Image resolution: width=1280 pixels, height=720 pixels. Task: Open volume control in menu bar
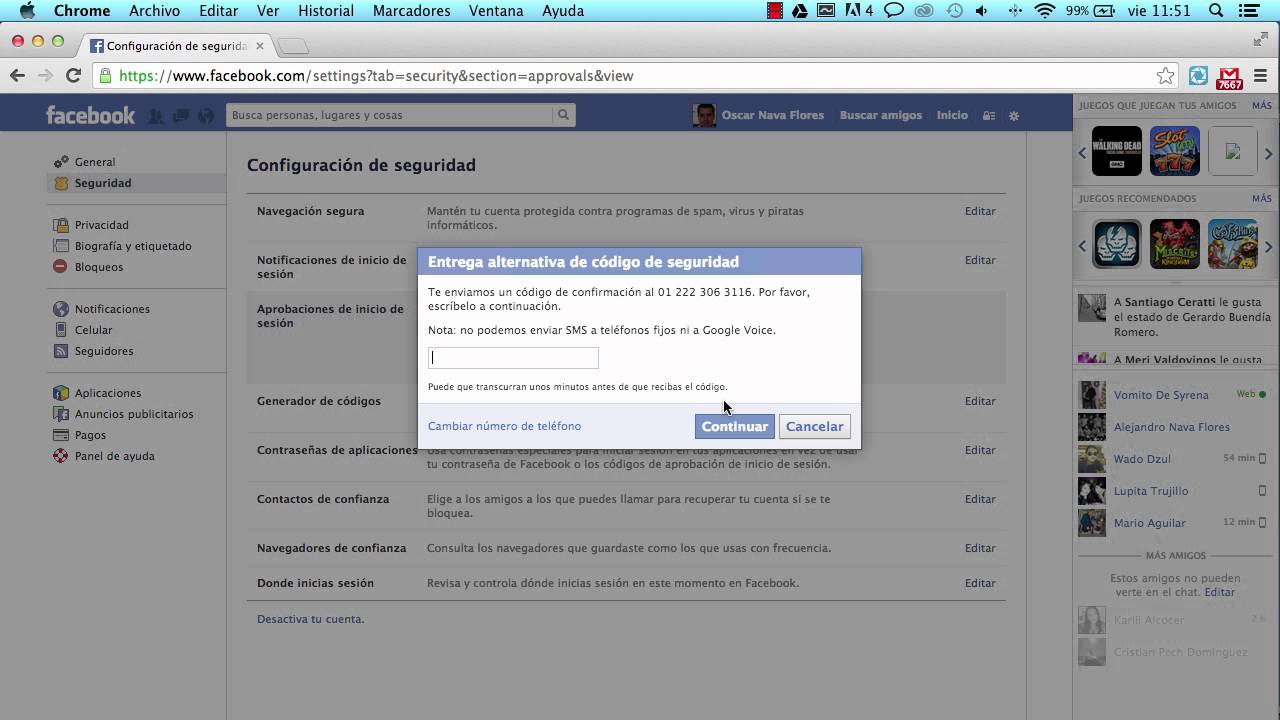[981, 11]
